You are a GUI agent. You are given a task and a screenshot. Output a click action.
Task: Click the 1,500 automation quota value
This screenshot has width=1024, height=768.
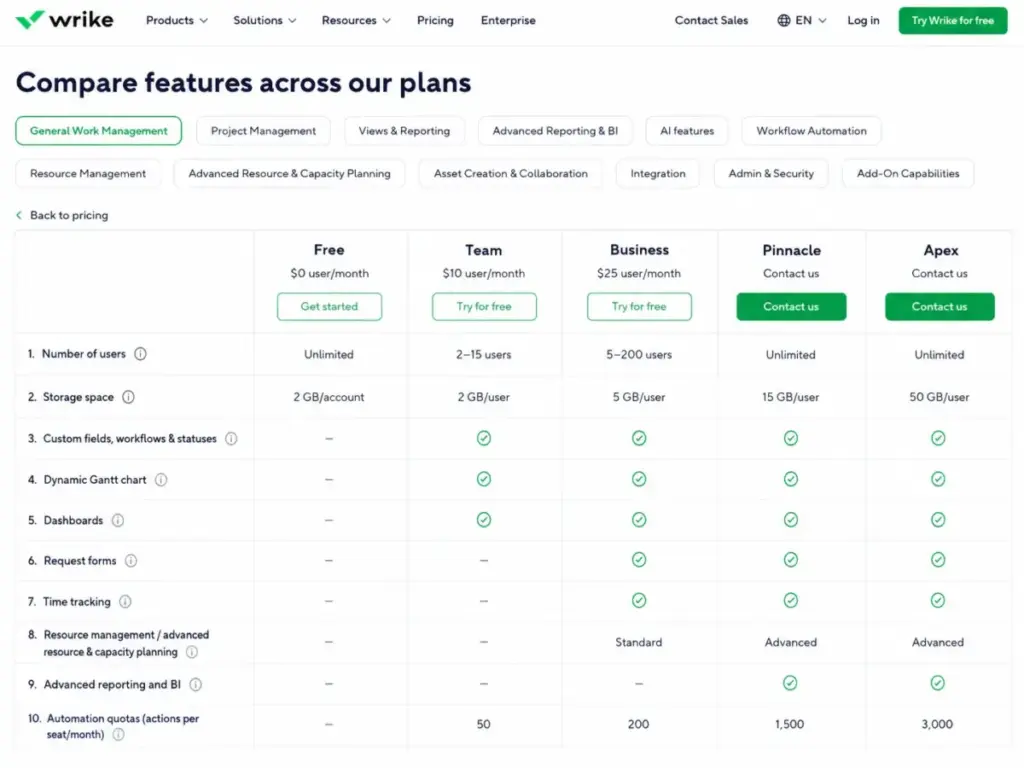tap(790, 724)
